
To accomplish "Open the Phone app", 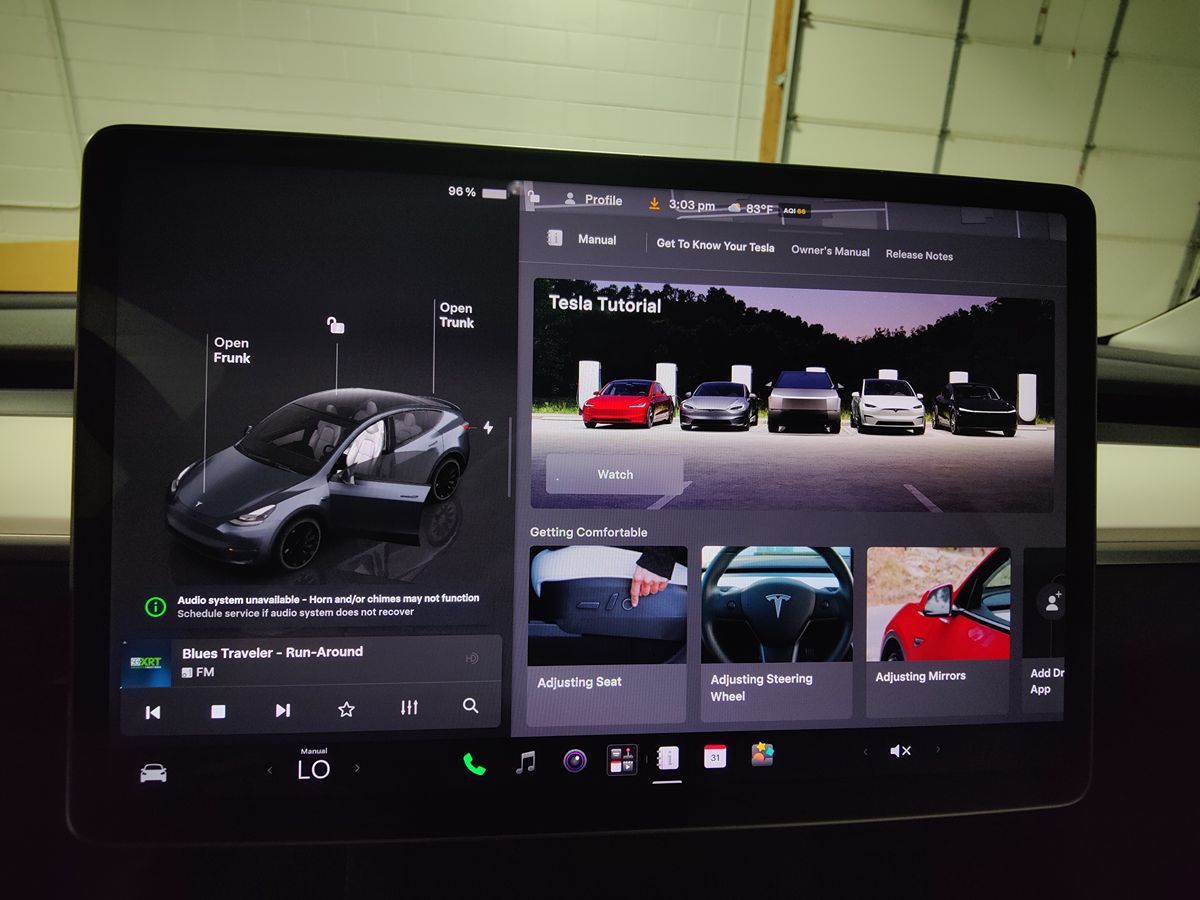I will click(474, 764).
